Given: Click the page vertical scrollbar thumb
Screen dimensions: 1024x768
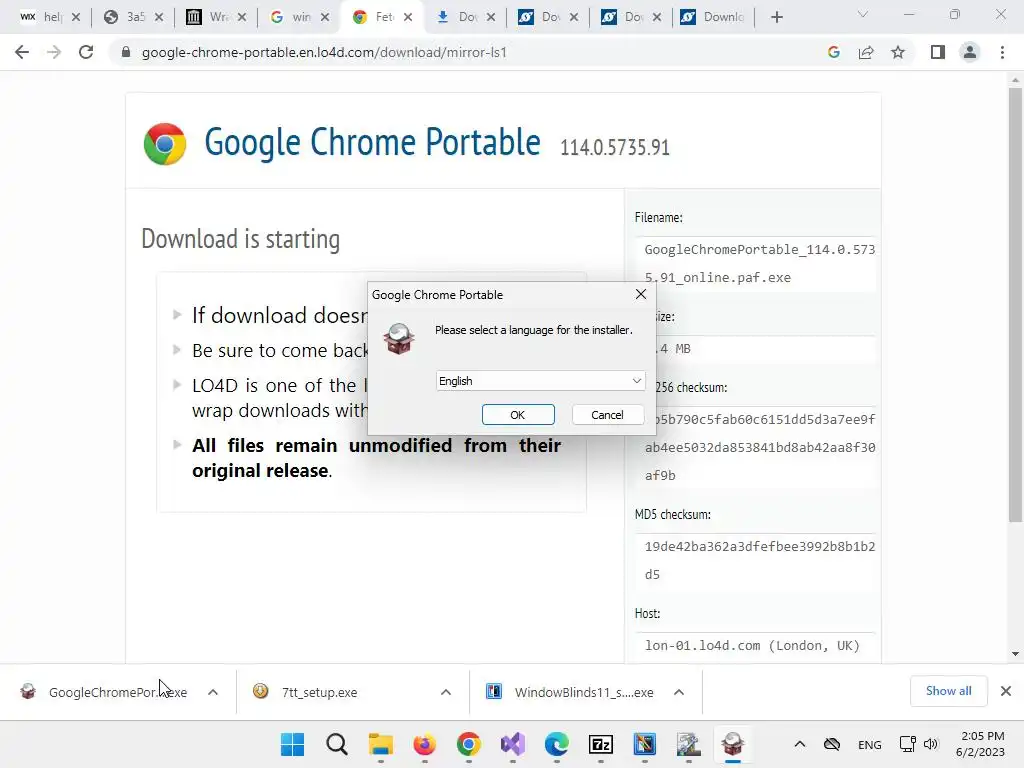Looking at the screenshot, I should point(1015,304).
